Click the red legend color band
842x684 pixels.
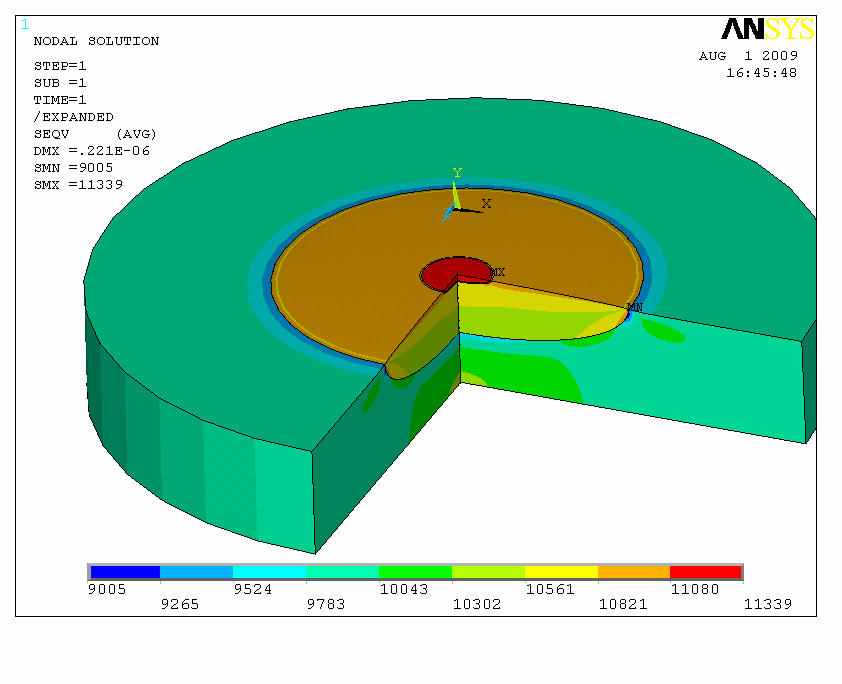coord(705,572)
